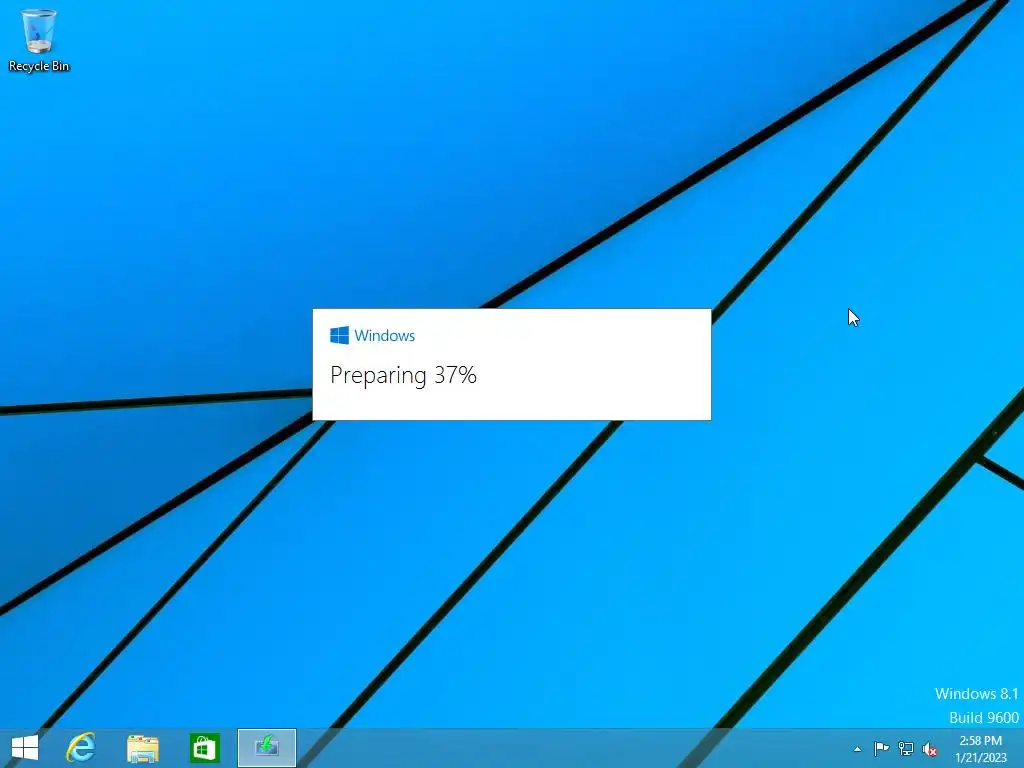The width and height of the screenshot is (1024, 768).
Task: Click the 'Windows' title in dialog
Action: [x=384, y=335]
